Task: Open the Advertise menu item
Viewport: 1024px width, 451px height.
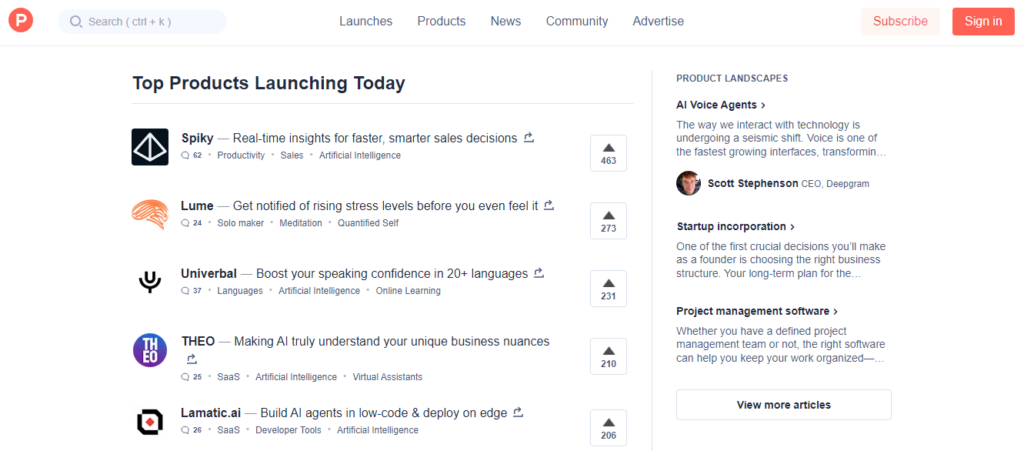Action: 658,22
